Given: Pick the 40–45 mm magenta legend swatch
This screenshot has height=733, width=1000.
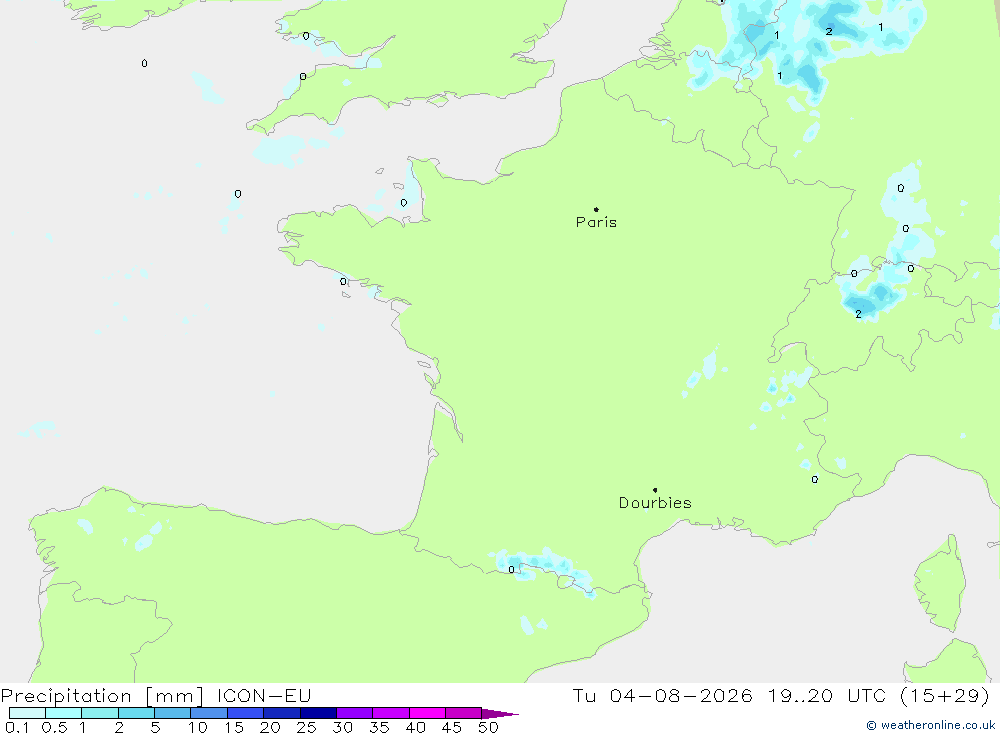Looking at the screenshot, I should [427, 713].
